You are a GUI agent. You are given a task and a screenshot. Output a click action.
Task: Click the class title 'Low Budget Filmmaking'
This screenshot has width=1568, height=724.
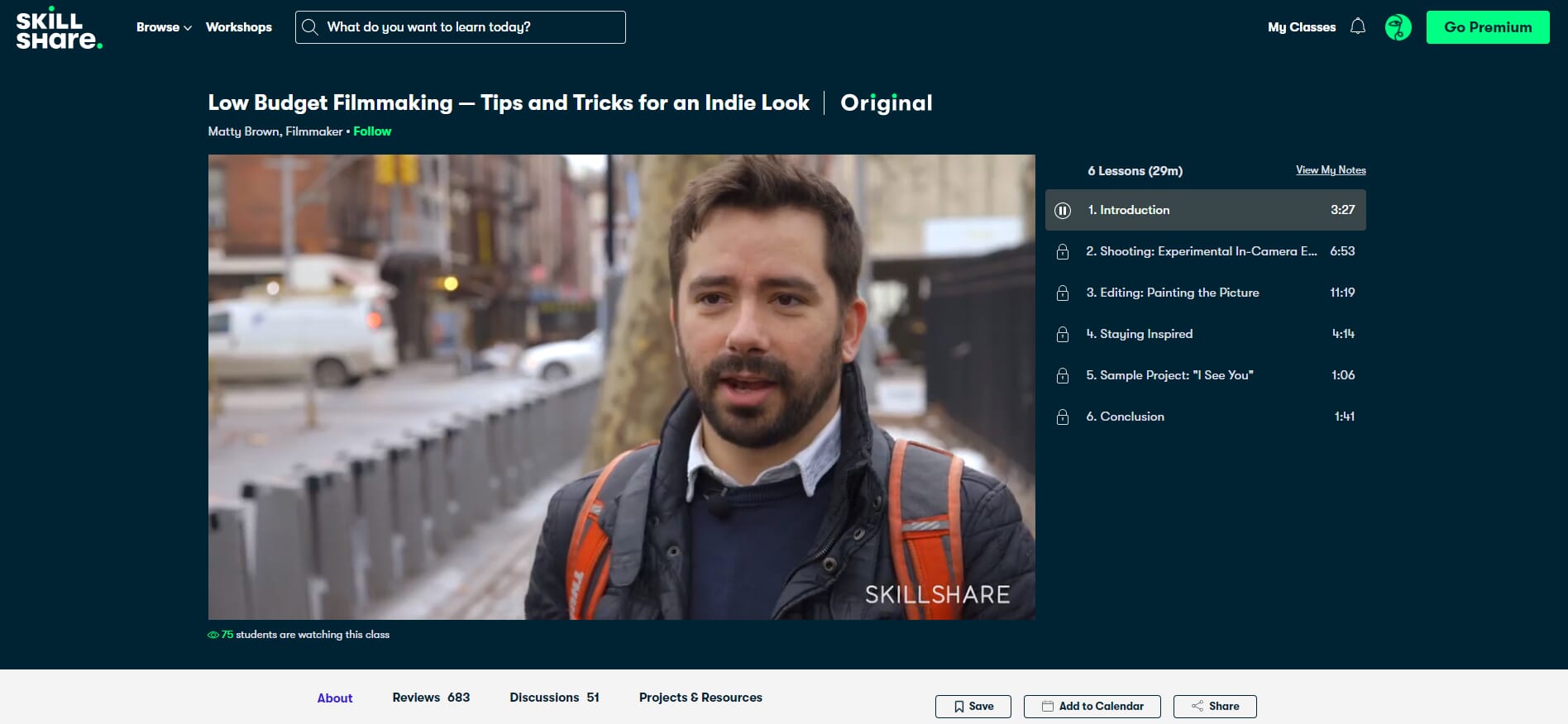click(x=509, y=103)
